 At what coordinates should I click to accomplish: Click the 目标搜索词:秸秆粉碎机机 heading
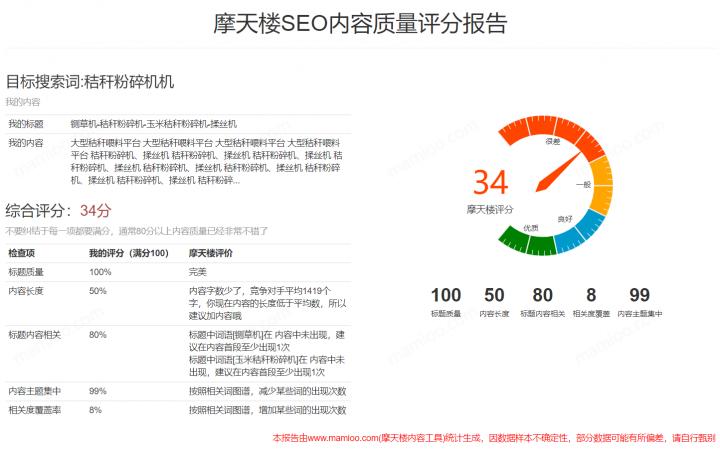click(90, 82)
